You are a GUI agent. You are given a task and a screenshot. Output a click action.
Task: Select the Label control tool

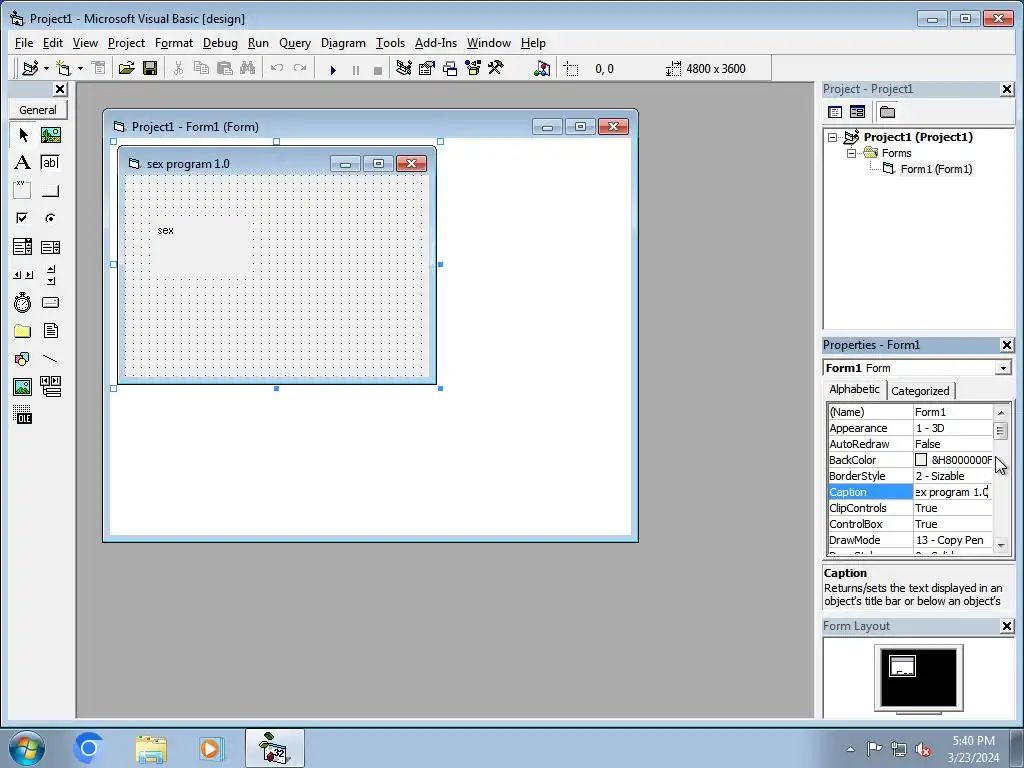[x=23, y=163]
